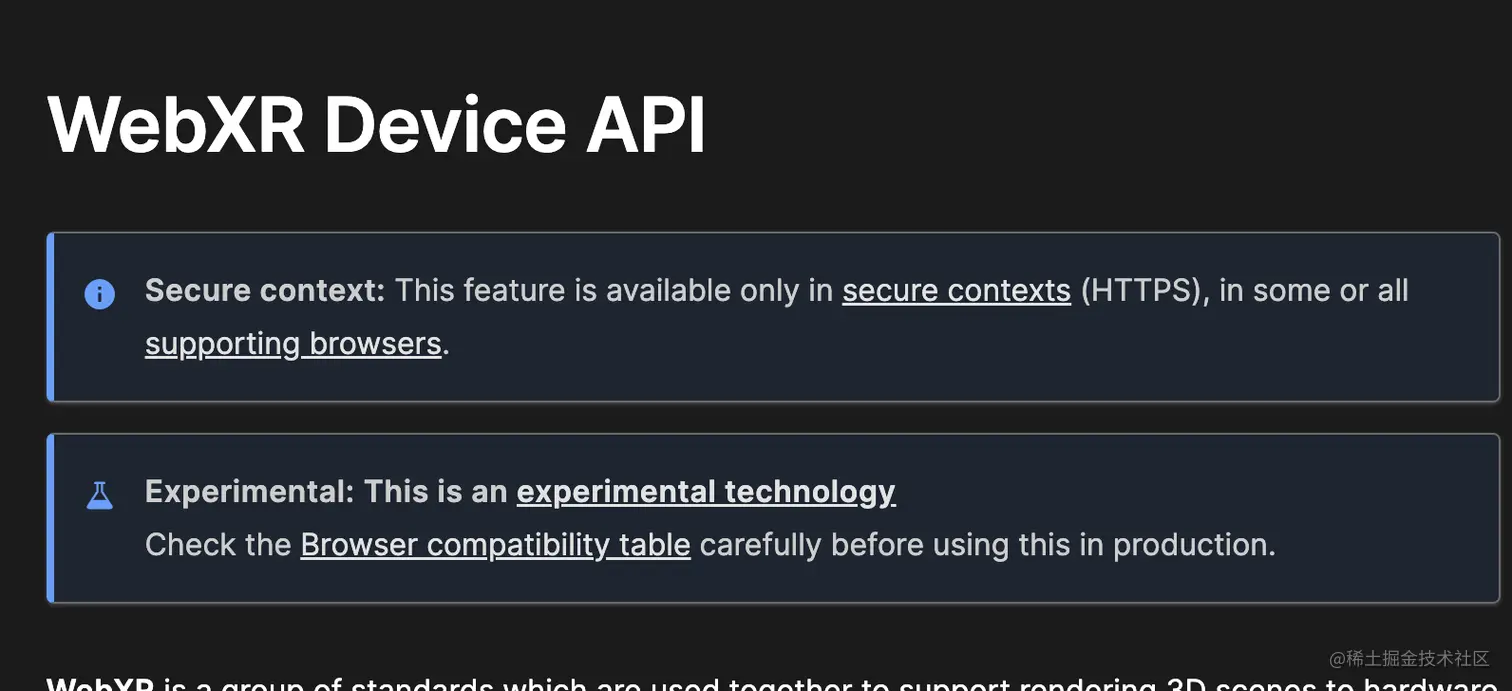Click the bold "Secure context:" label
Viewport: 1512px width, 691px height.
click(264, 291)
